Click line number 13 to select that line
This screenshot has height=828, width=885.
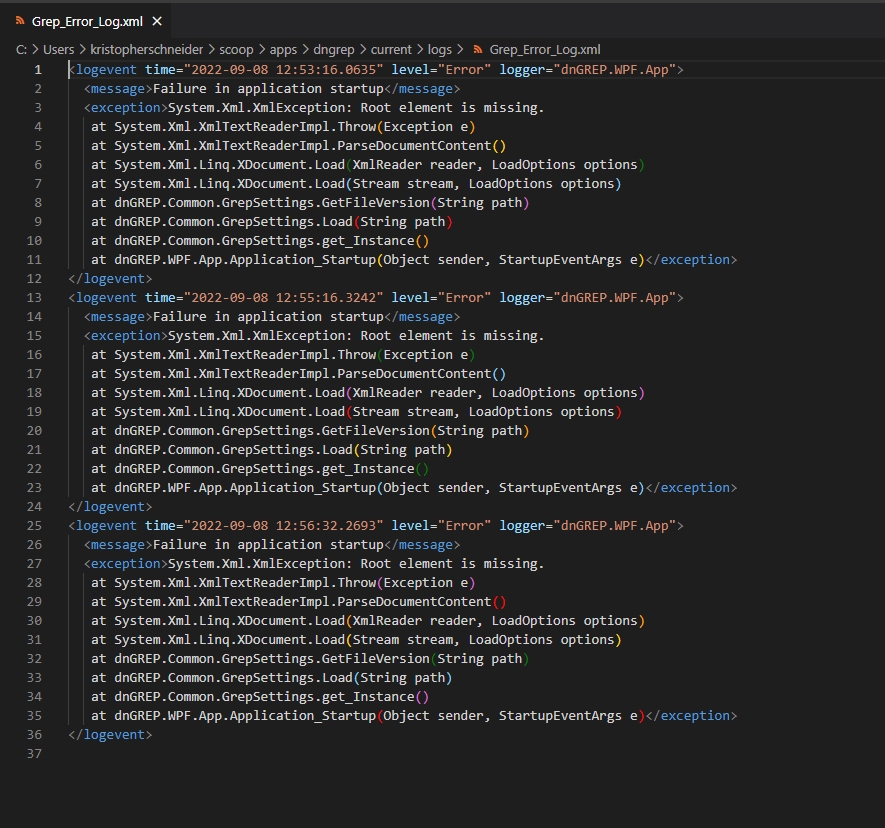(33, 297)
